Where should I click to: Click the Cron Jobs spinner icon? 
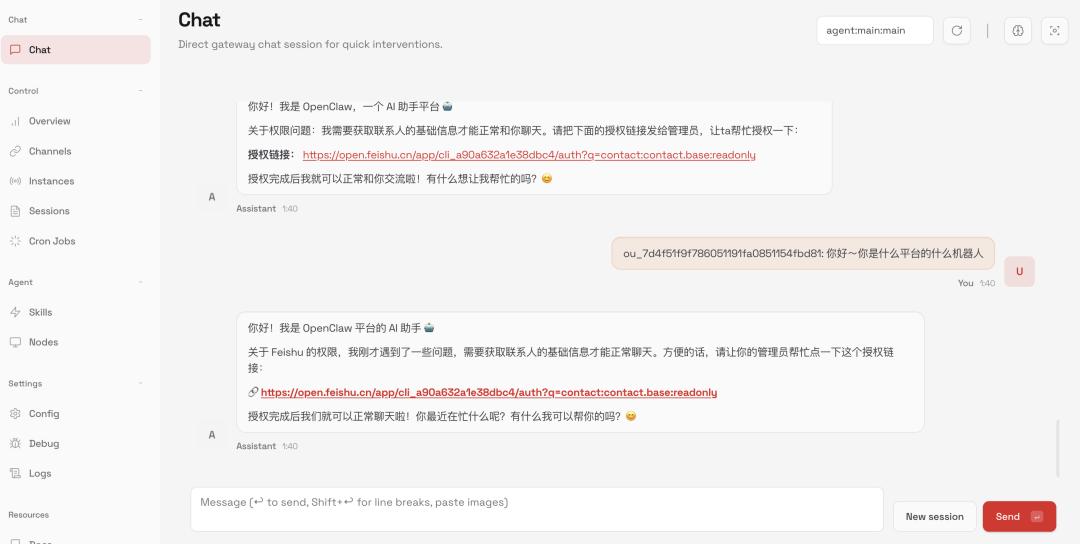(15, 241)
